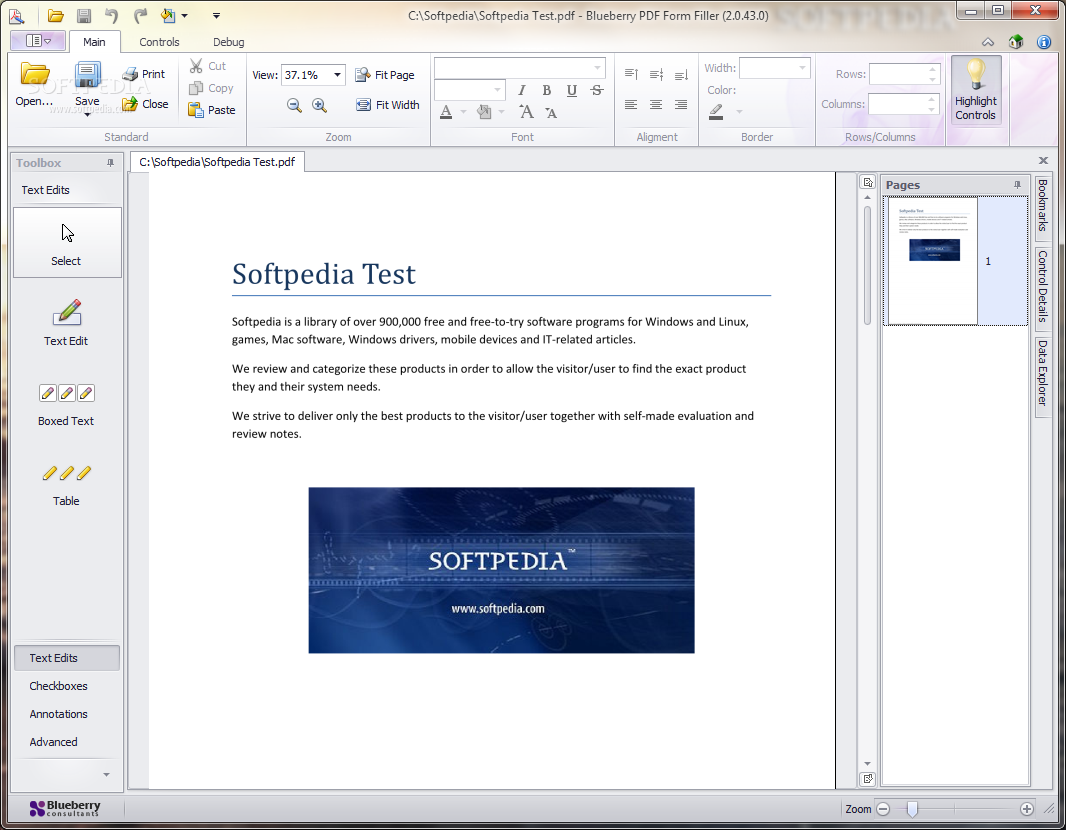Open the font name dropdown
The image size is (1066, 830).
pos(598,67)
